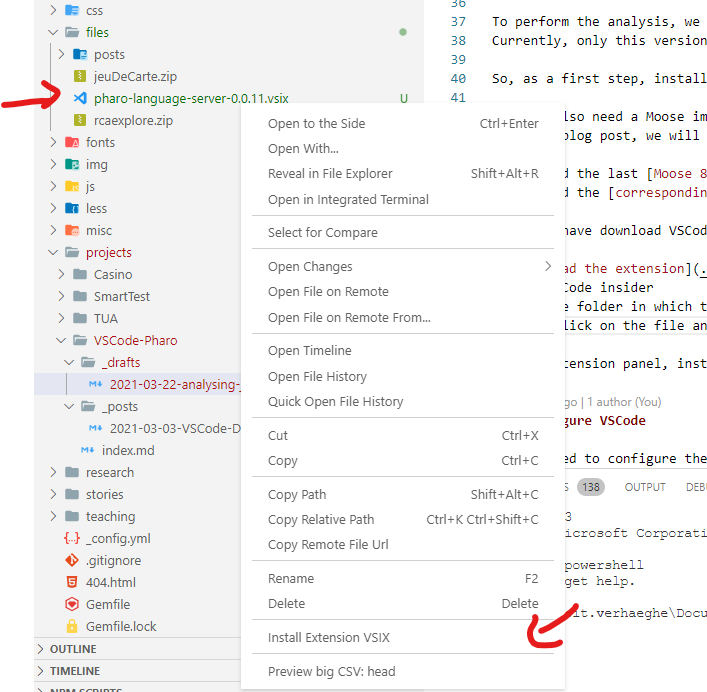
Task: Collapse the files folder chevron
Action: [x=53, y=32]
